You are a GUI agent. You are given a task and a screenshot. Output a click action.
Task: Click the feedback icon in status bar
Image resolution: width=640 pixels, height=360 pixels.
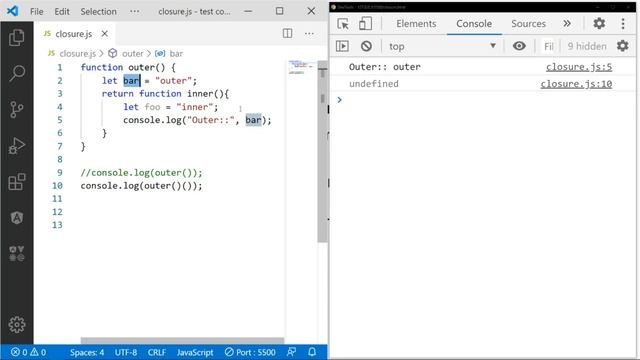[x=291, y=352]
